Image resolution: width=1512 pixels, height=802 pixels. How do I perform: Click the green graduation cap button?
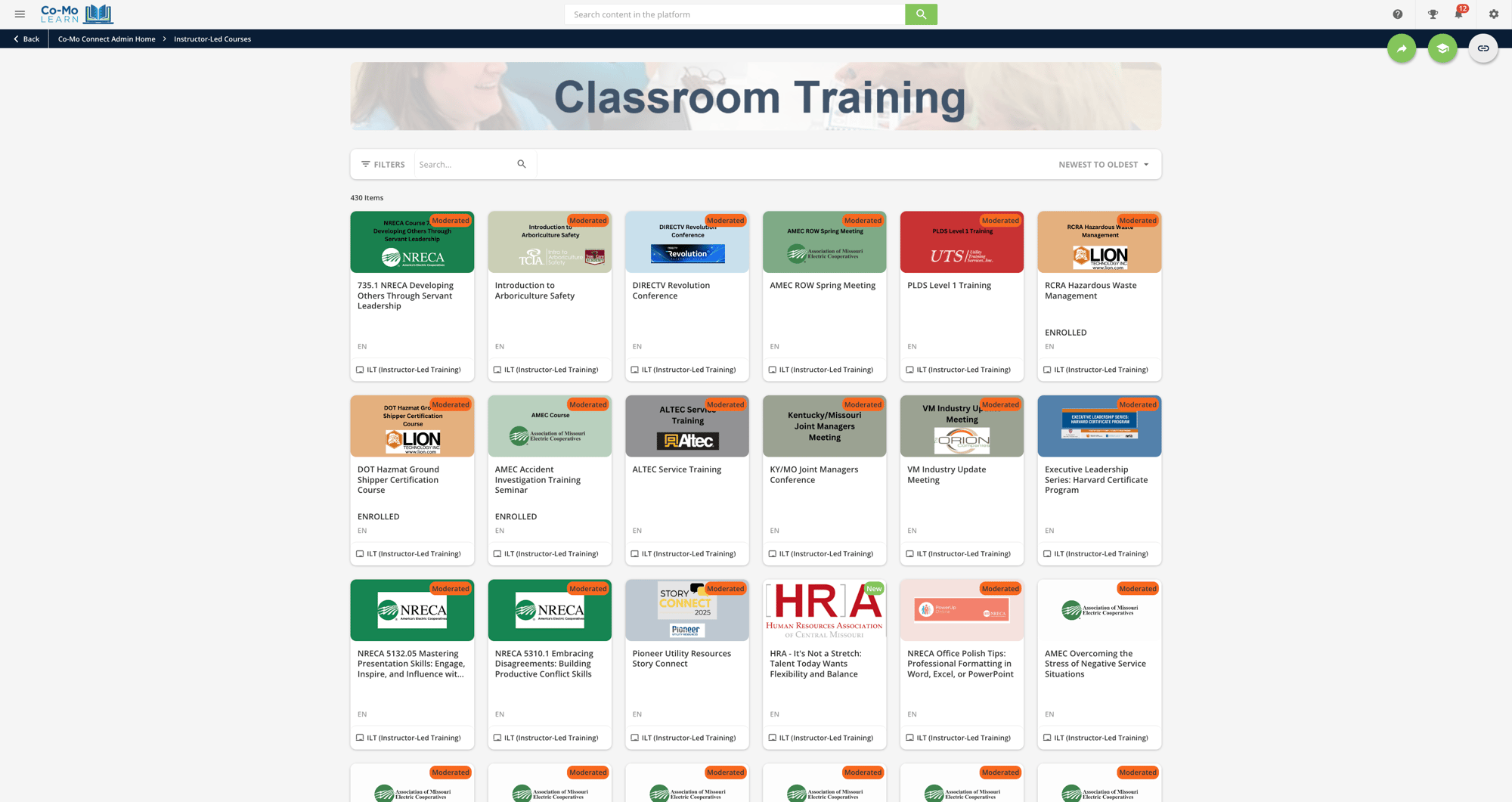(x=1442, y=48)
